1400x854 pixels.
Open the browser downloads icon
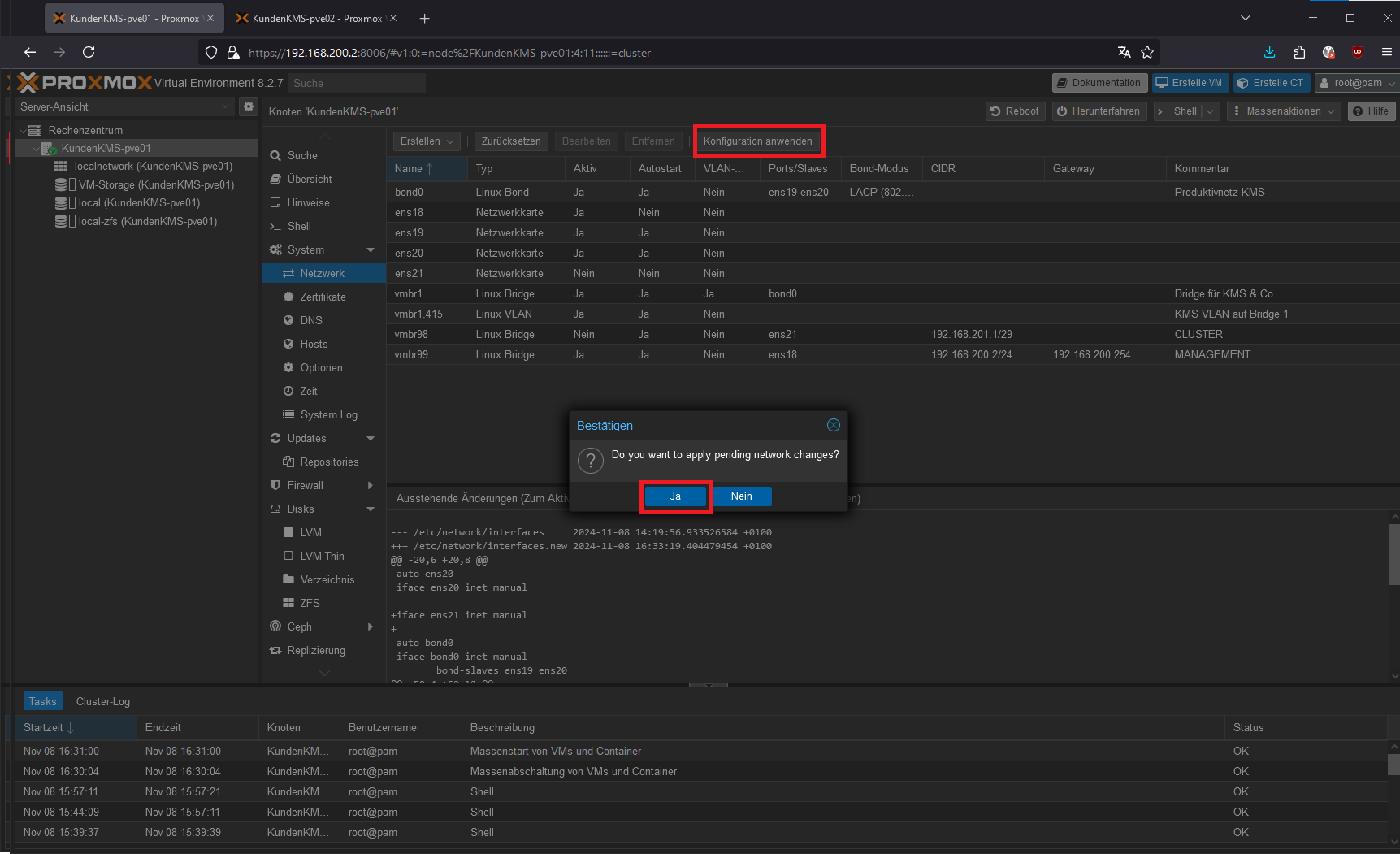[1269, 52]
